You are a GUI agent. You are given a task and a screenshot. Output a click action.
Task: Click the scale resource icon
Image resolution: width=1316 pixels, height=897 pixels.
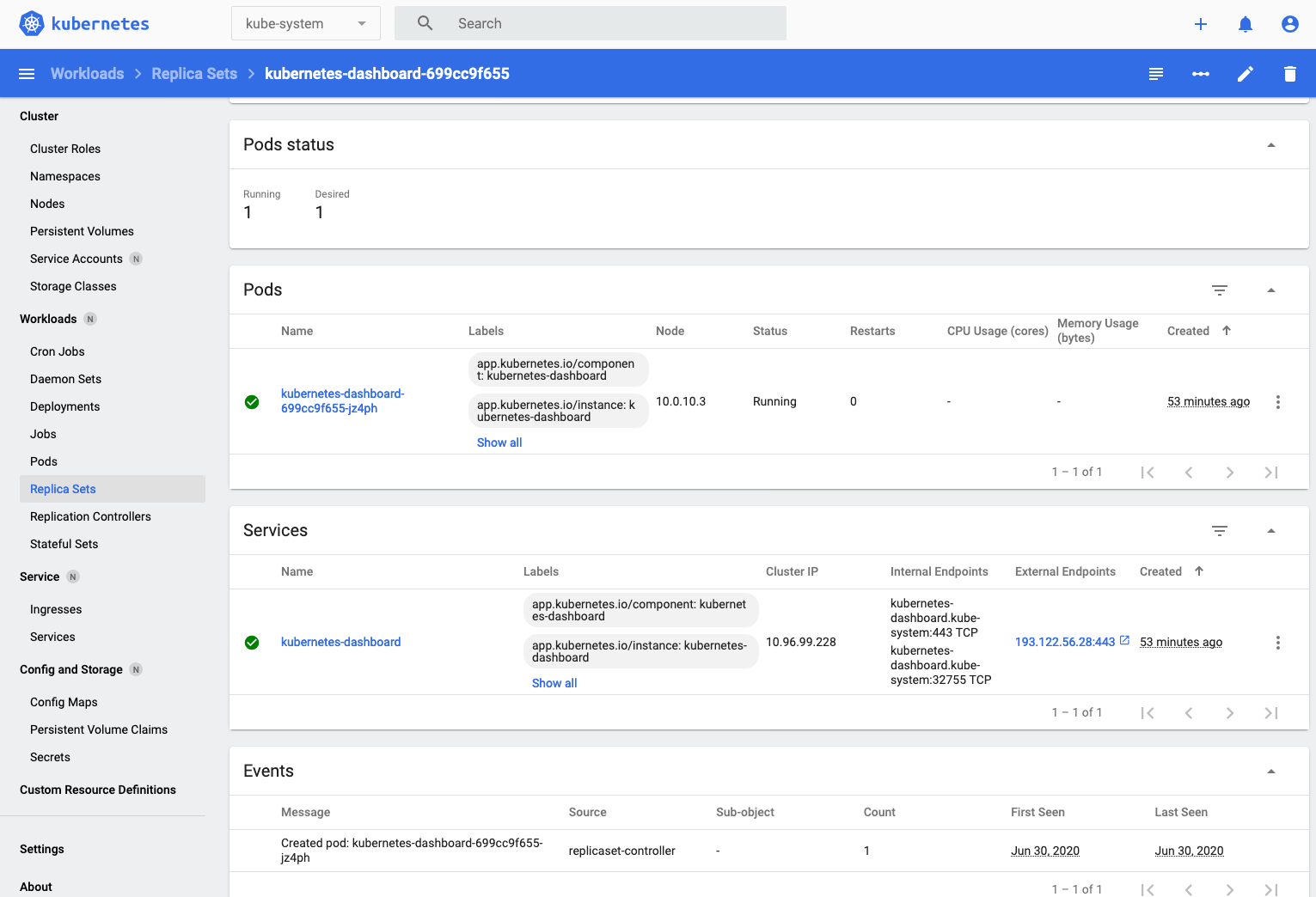click(x=1201, y=74)
